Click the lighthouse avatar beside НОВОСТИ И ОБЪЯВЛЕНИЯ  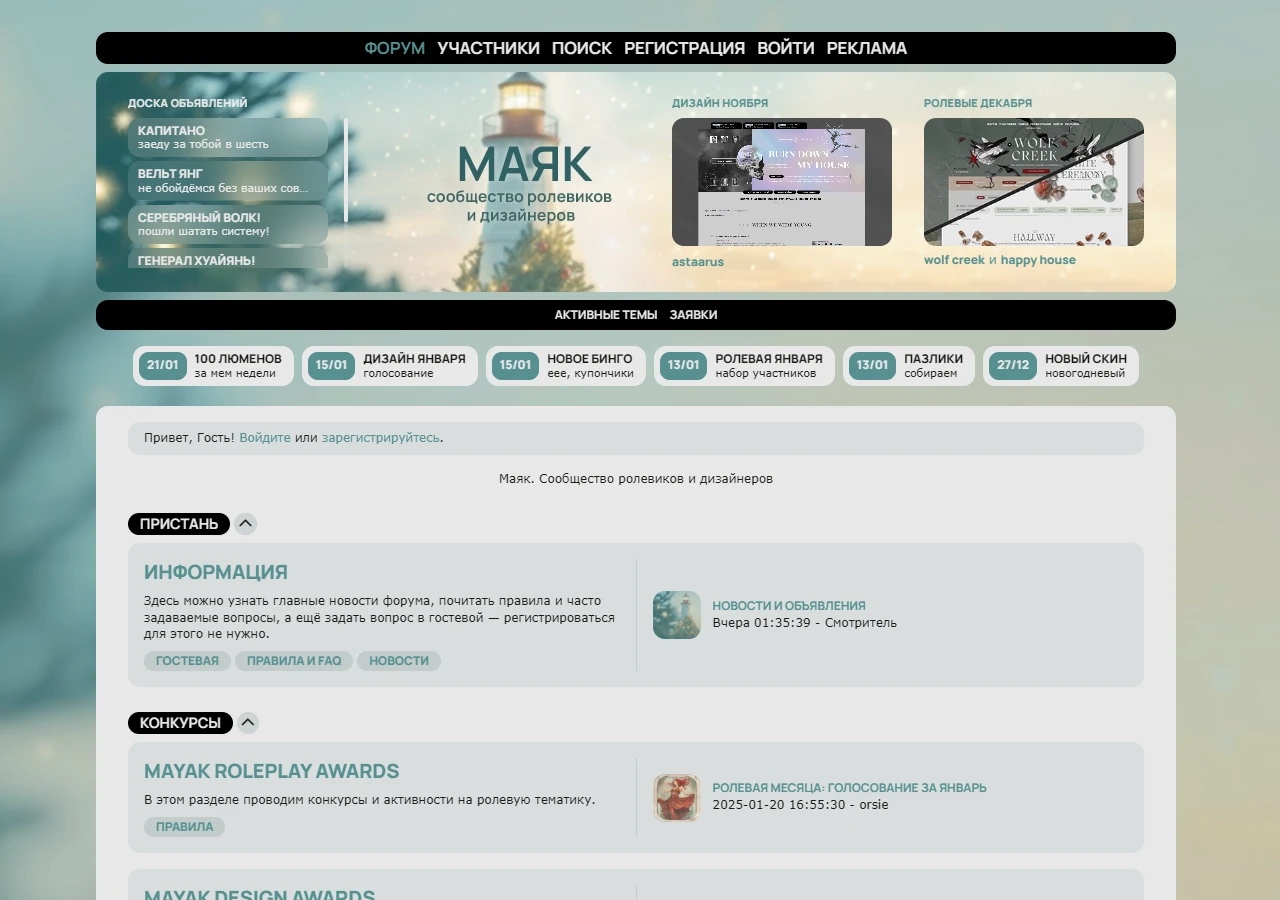tap(677, 615)
